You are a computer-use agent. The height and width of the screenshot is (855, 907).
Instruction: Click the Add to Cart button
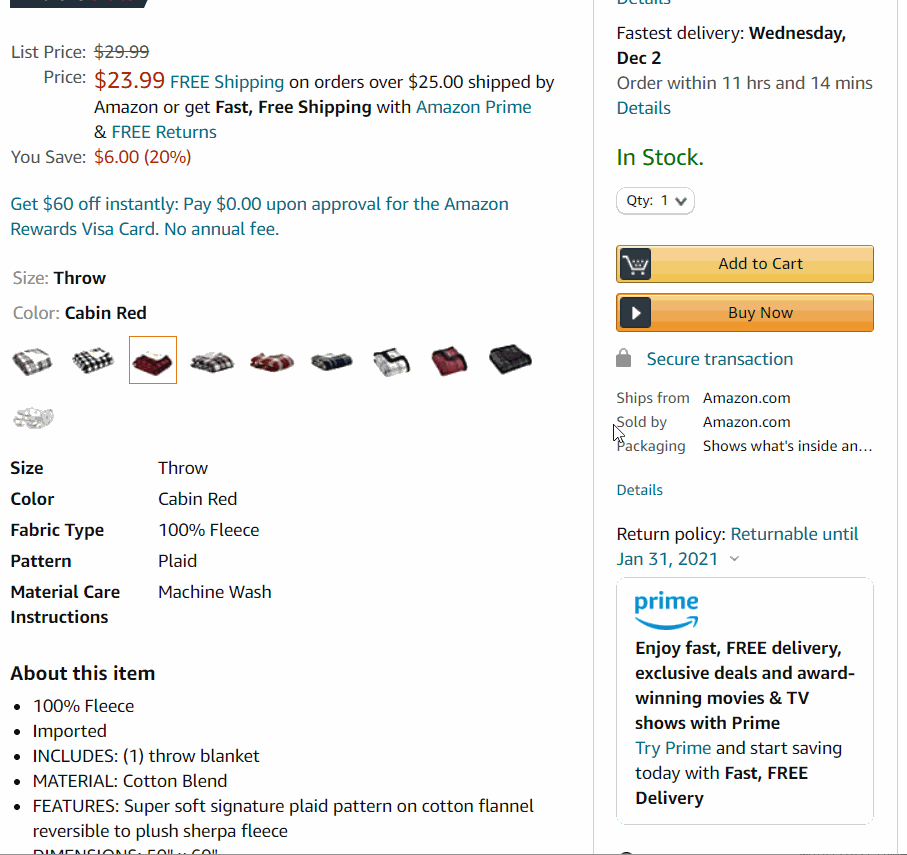(x=744, y=264)
